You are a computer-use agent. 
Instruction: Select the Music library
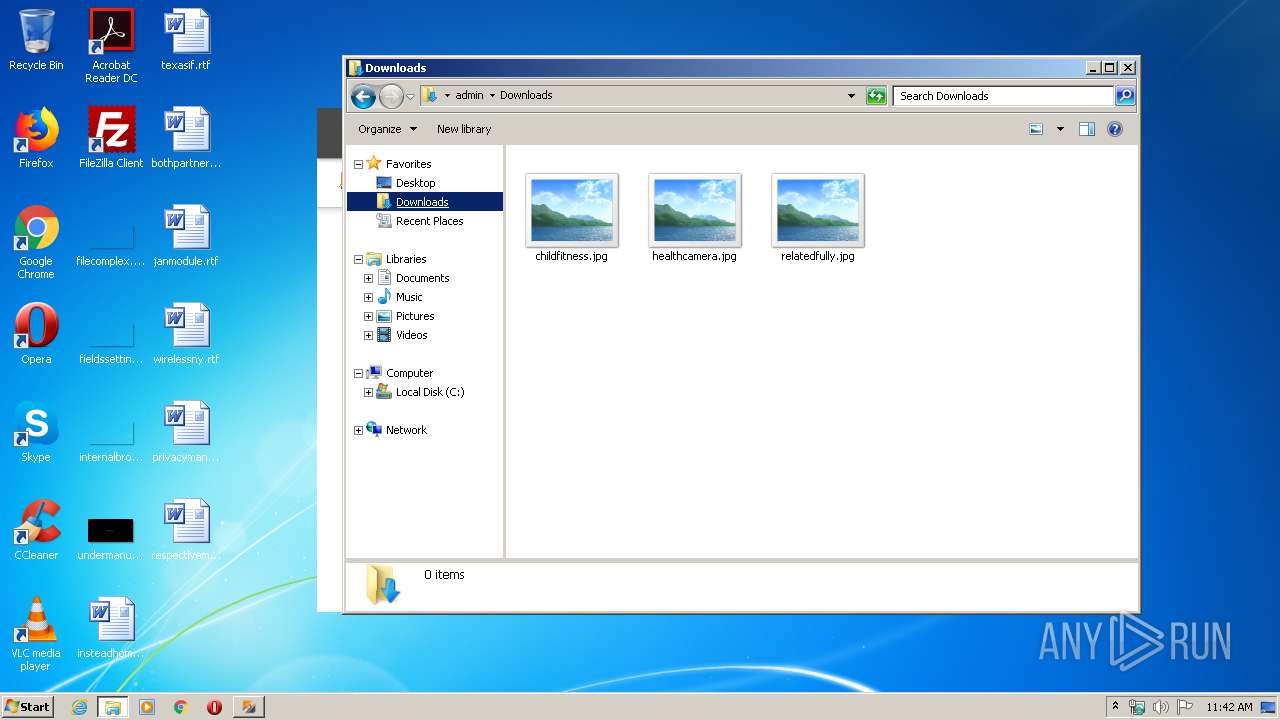409,297
